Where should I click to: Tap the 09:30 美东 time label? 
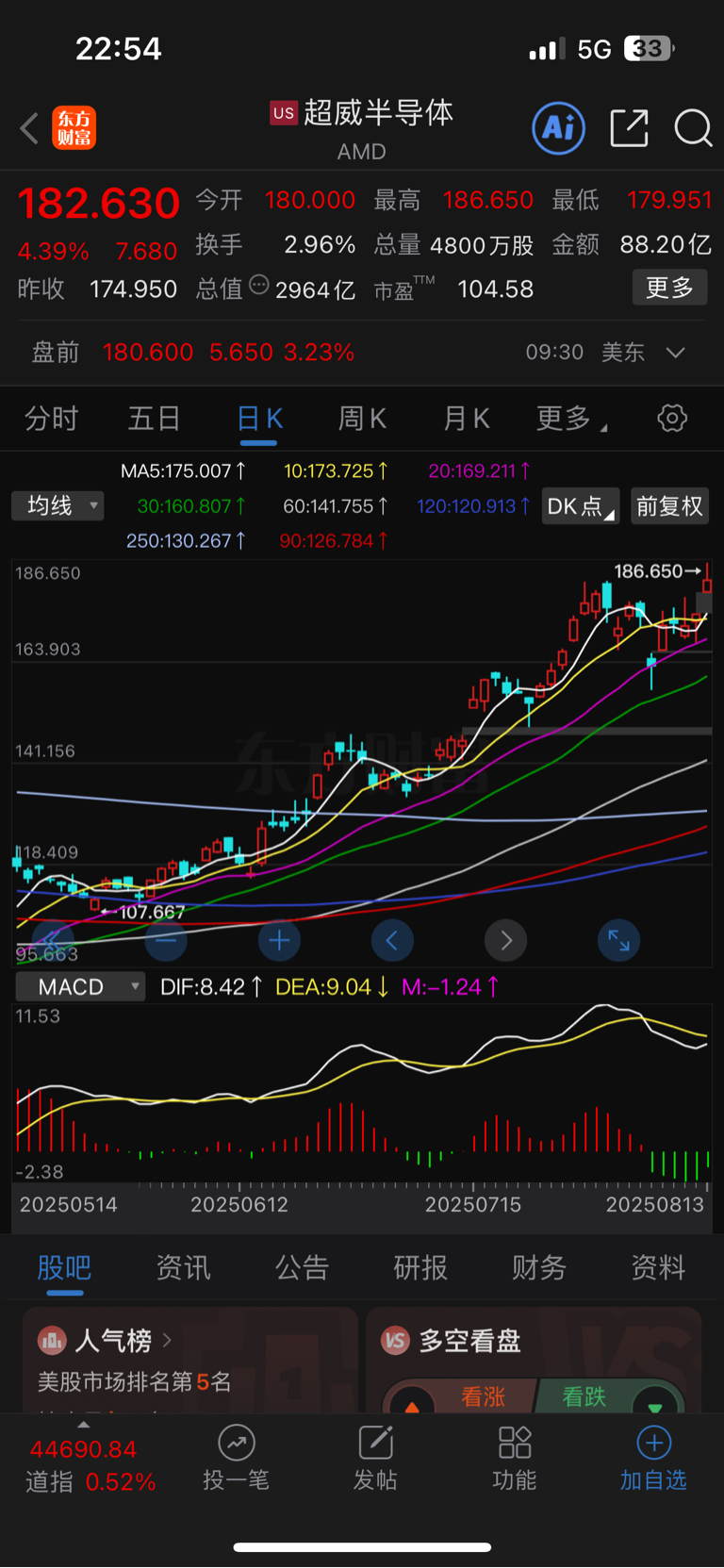(584, 353)
